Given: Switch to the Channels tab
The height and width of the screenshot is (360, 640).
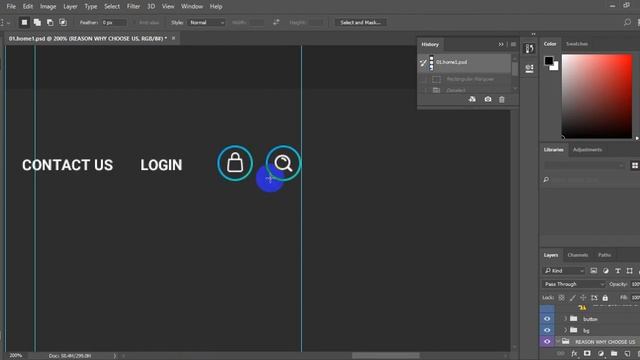Looking at the screenshot, I should click(x=578, y=255).
